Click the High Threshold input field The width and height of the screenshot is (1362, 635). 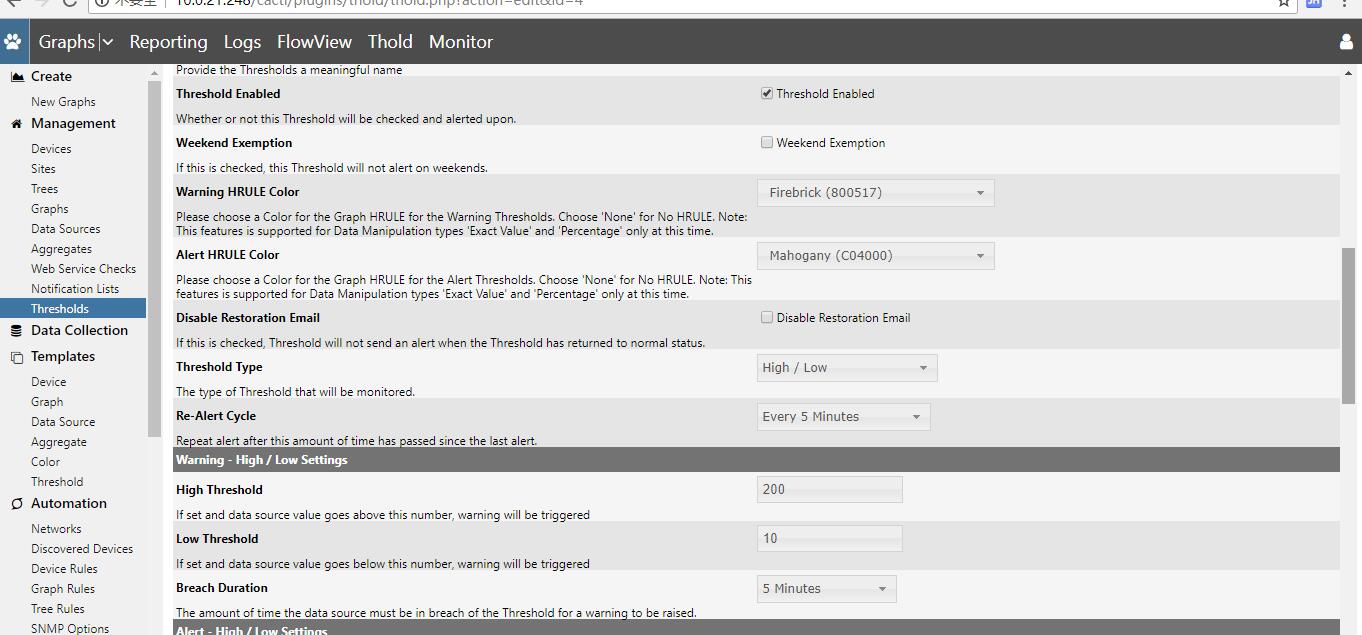click(829, 489)
